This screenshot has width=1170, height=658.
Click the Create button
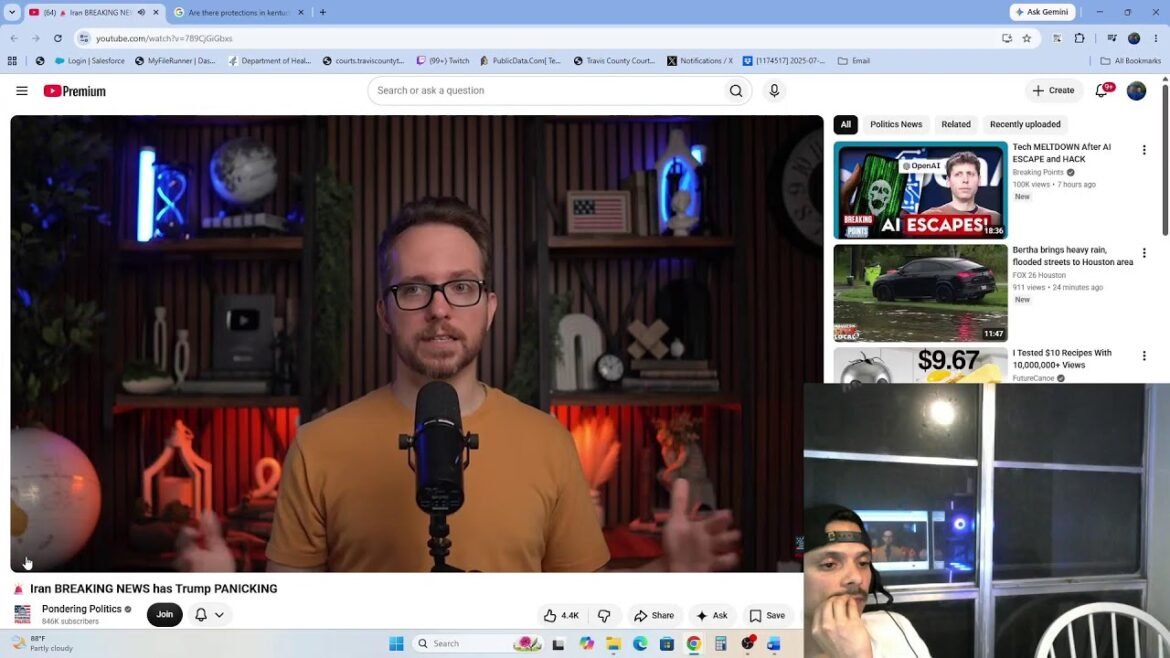(x=1053, y=90)
